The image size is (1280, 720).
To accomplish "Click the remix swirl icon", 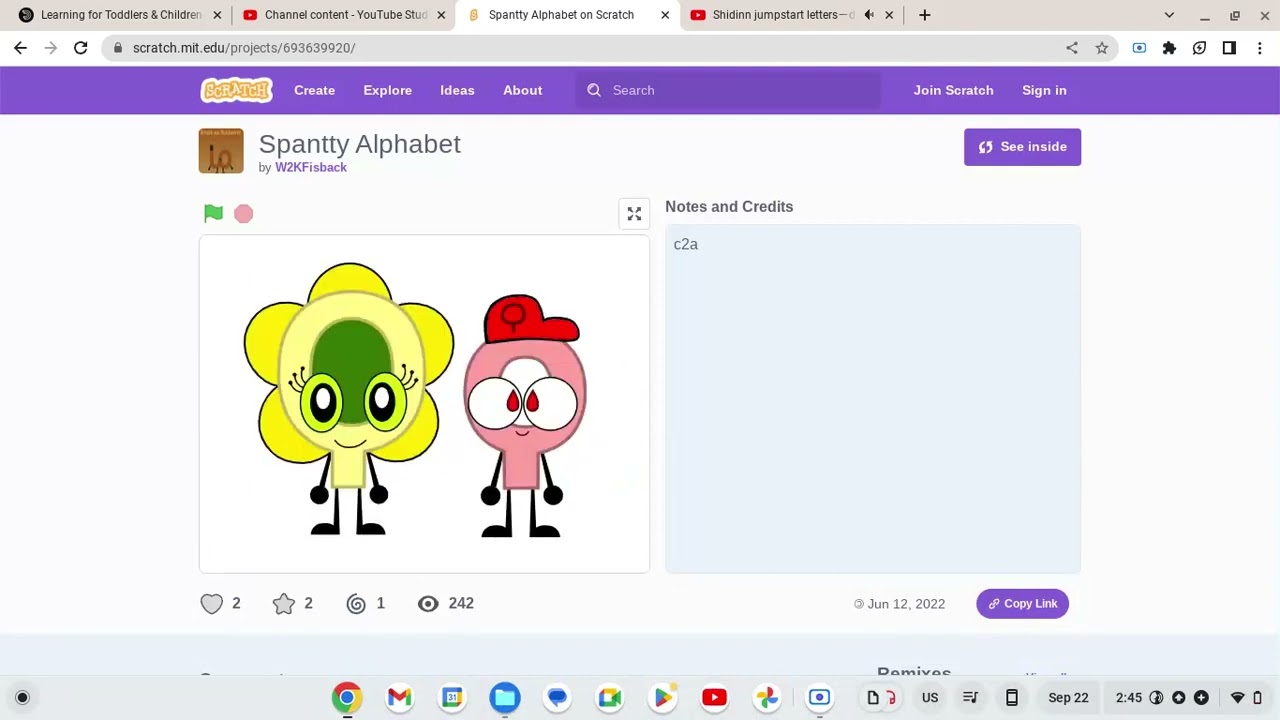I will [x=356, y=603].
